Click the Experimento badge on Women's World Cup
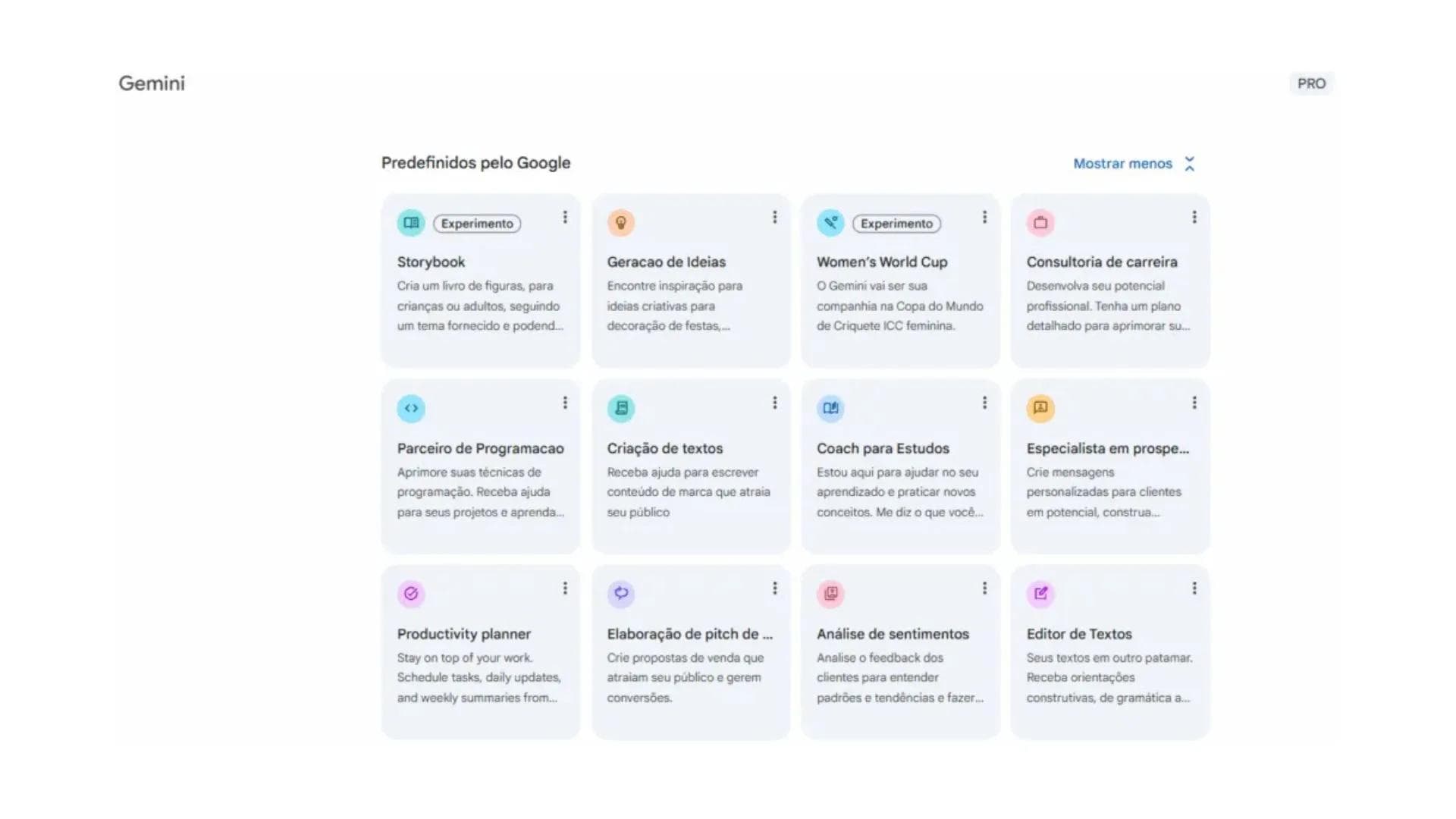Screen dimensions: 1456x819 896,224
